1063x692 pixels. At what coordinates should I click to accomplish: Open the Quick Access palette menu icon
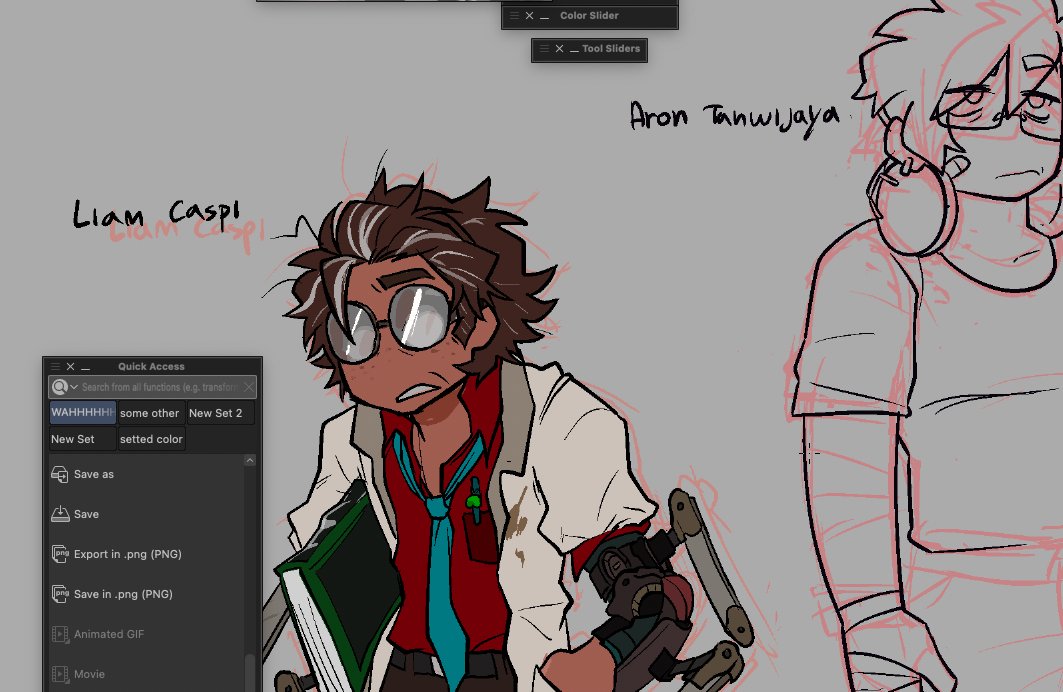(56, 367)
